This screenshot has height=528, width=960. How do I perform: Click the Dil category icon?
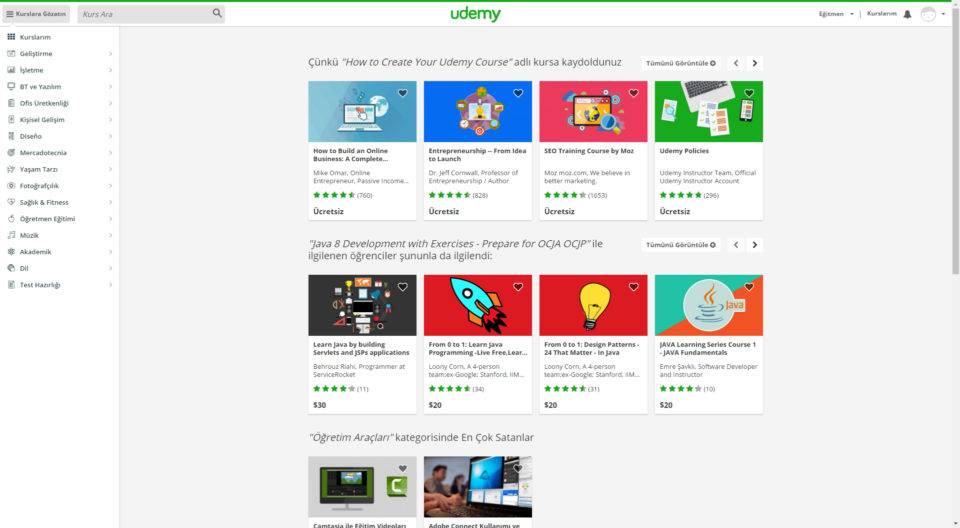point(11,268)
